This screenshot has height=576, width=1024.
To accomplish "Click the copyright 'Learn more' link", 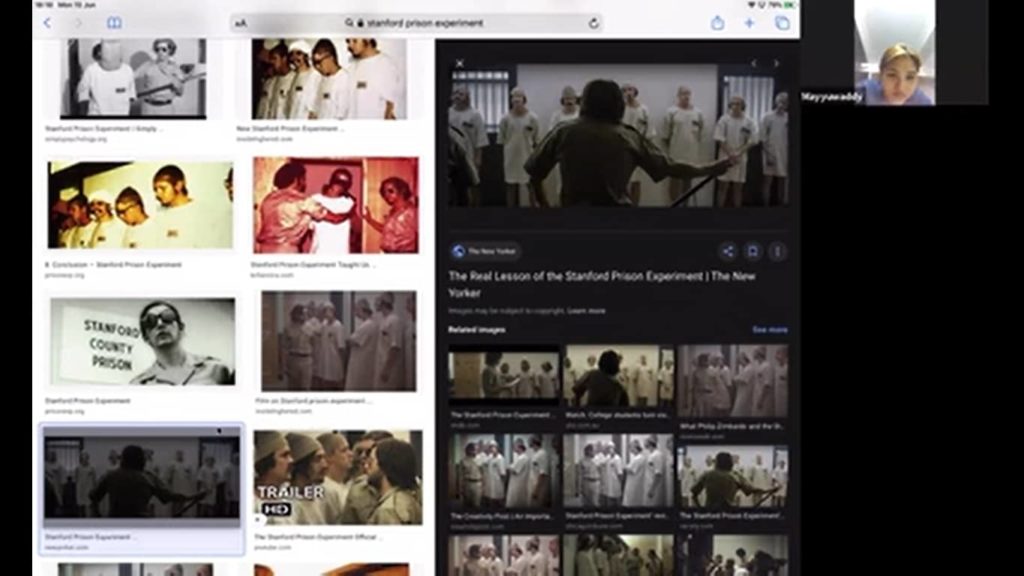I will (x=586, y=311).
